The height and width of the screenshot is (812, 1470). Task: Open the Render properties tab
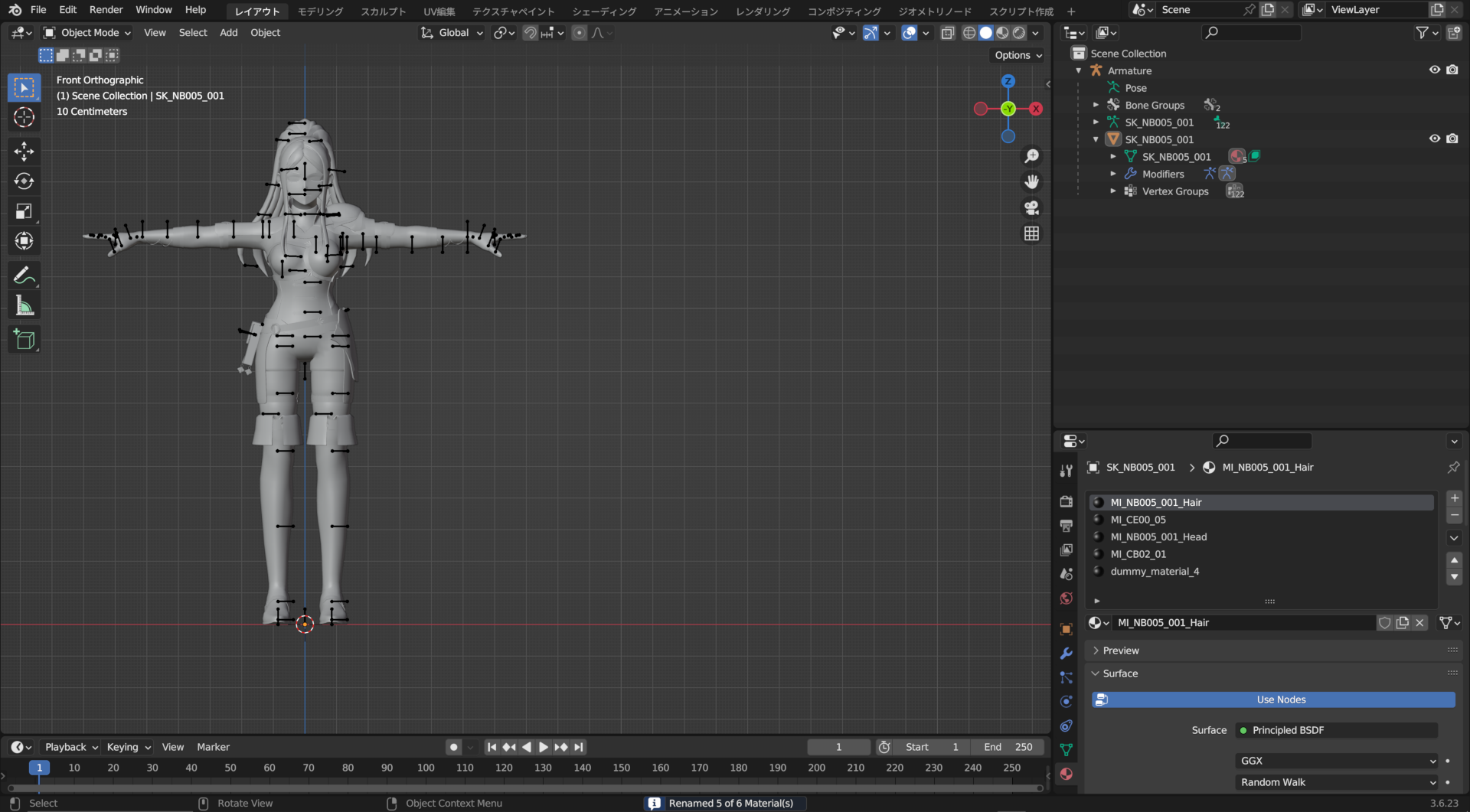point(1067,501)
